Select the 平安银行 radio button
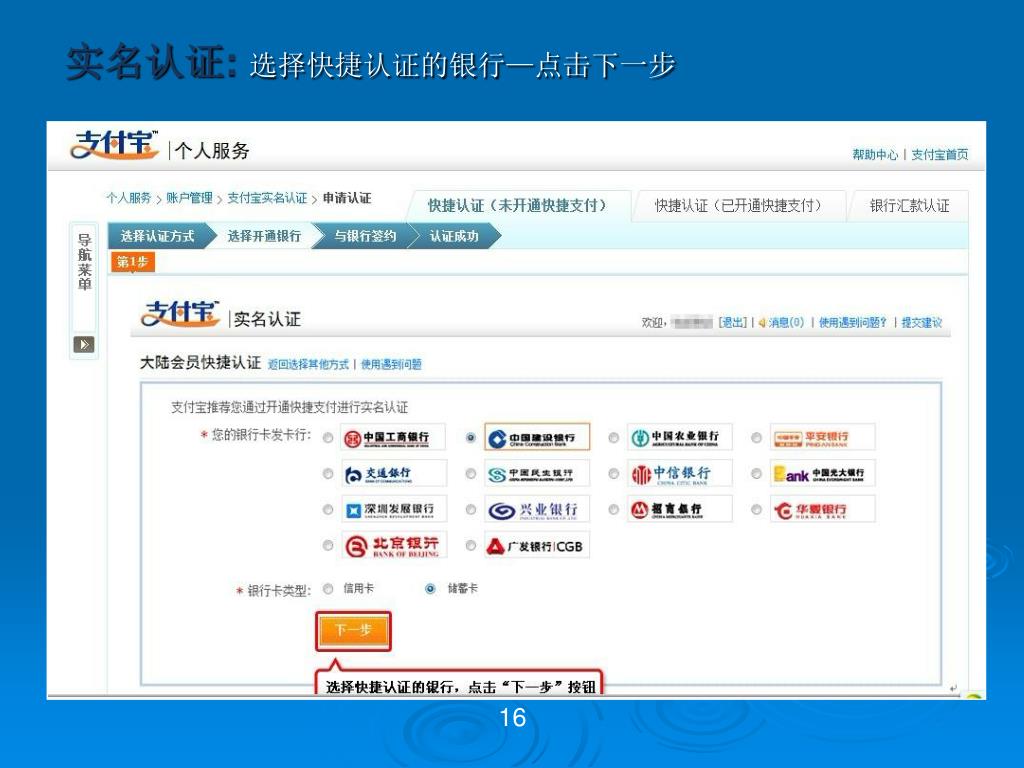The width and height of the screenshot is (1024, 768). (x=756, y=438)
